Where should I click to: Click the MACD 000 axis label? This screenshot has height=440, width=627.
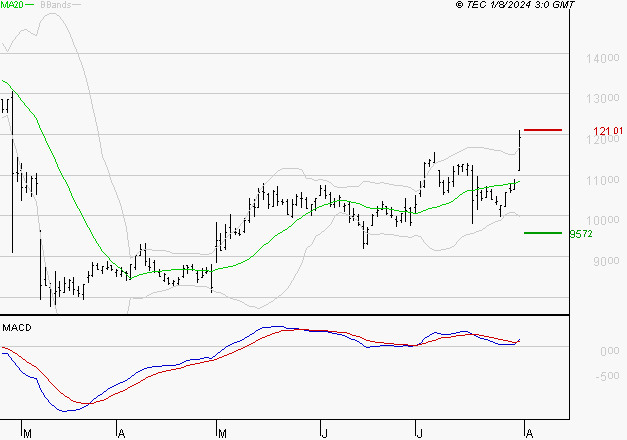610,351
